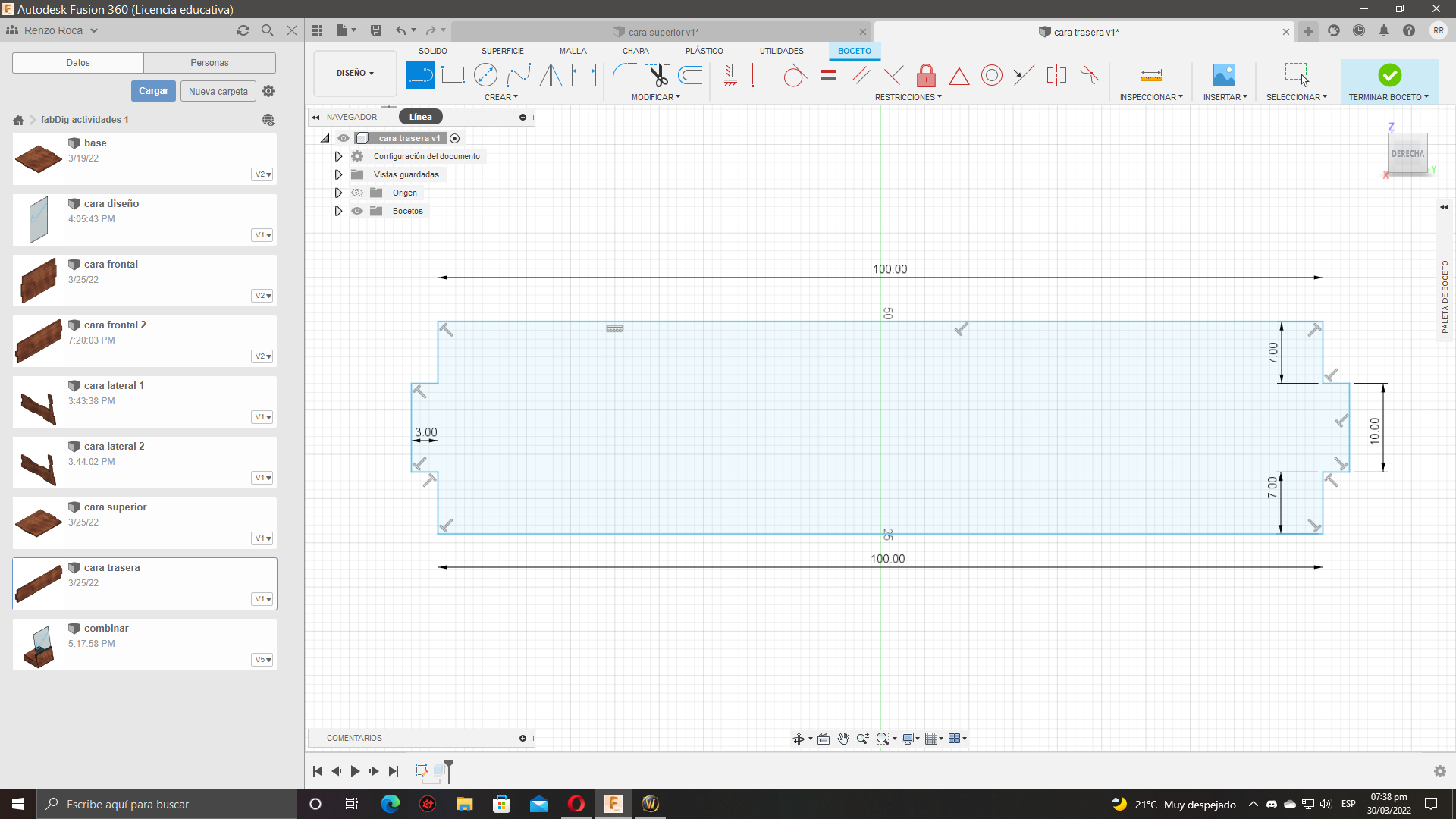Select the Fillet tool
Viewport: 1456px width, 819px height.
623,75
